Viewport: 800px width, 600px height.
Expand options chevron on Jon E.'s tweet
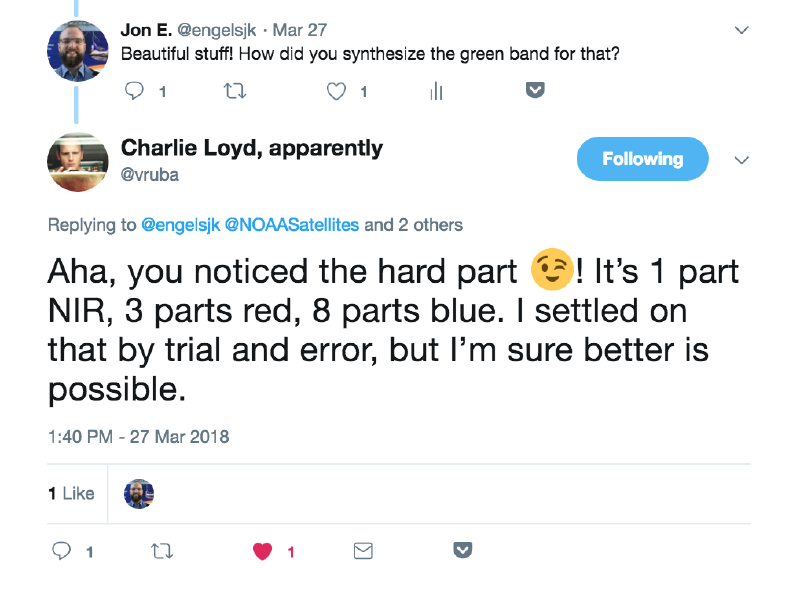[741, 31]
